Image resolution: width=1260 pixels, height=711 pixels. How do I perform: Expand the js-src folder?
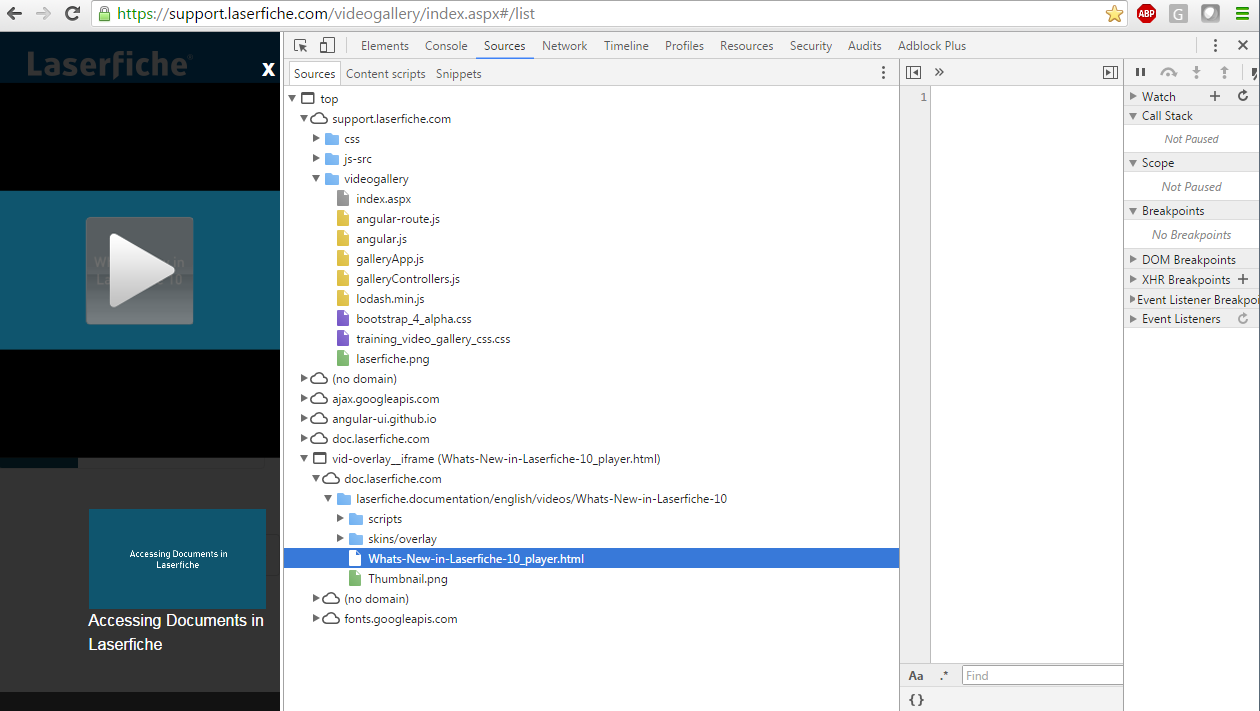click(x=317, y=158)
